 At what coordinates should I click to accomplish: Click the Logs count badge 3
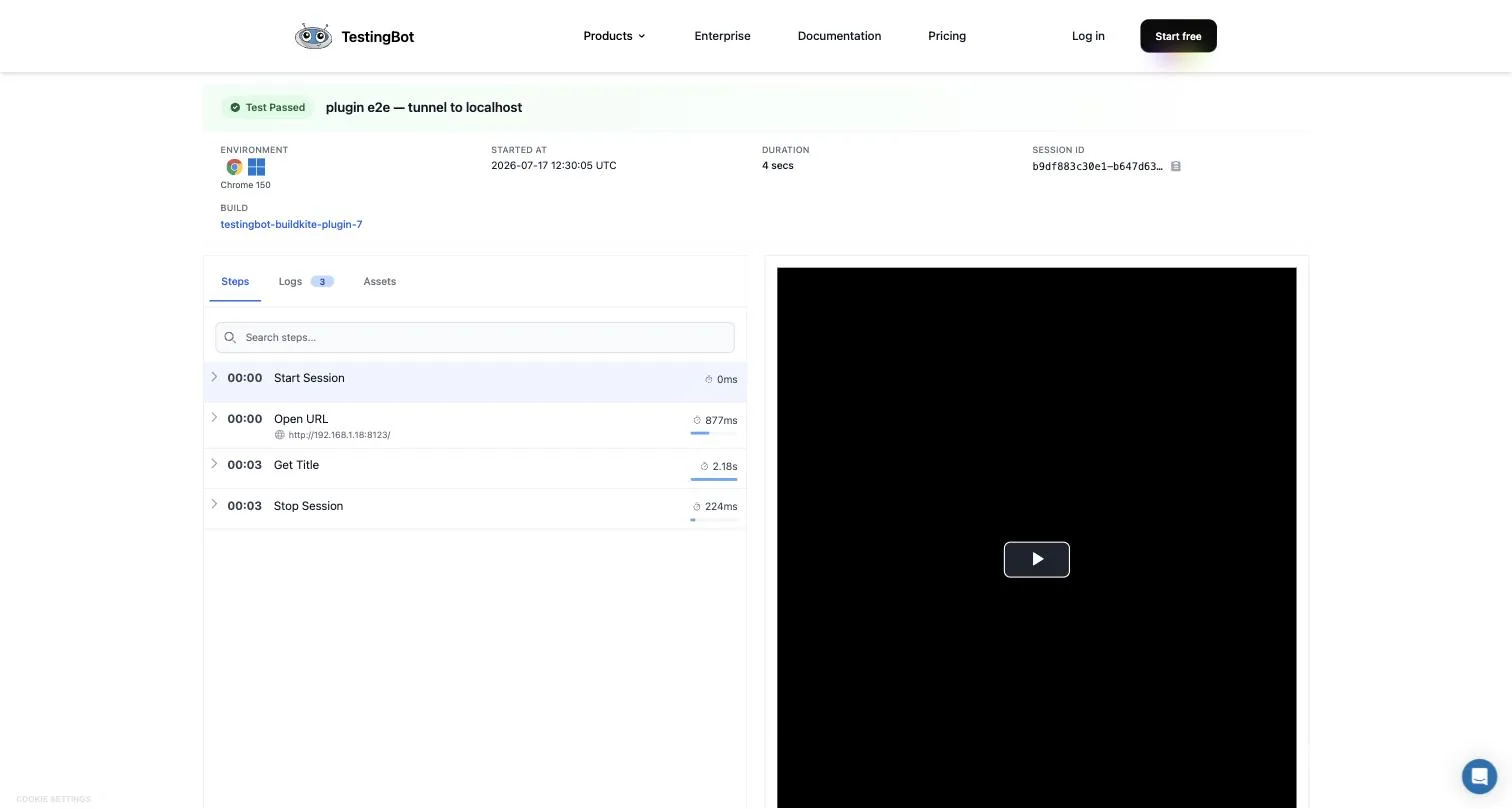coord(322,282)
